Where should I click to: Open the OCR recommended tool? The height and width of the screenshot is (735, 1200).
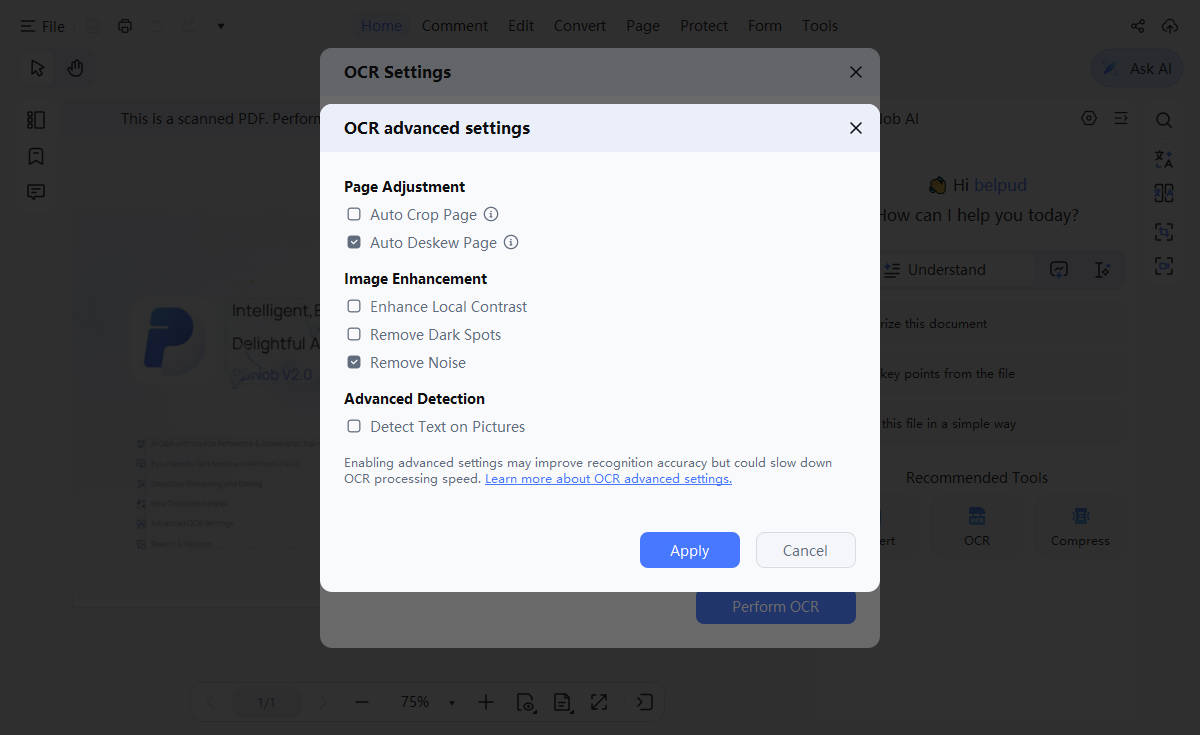click(977, 527)
